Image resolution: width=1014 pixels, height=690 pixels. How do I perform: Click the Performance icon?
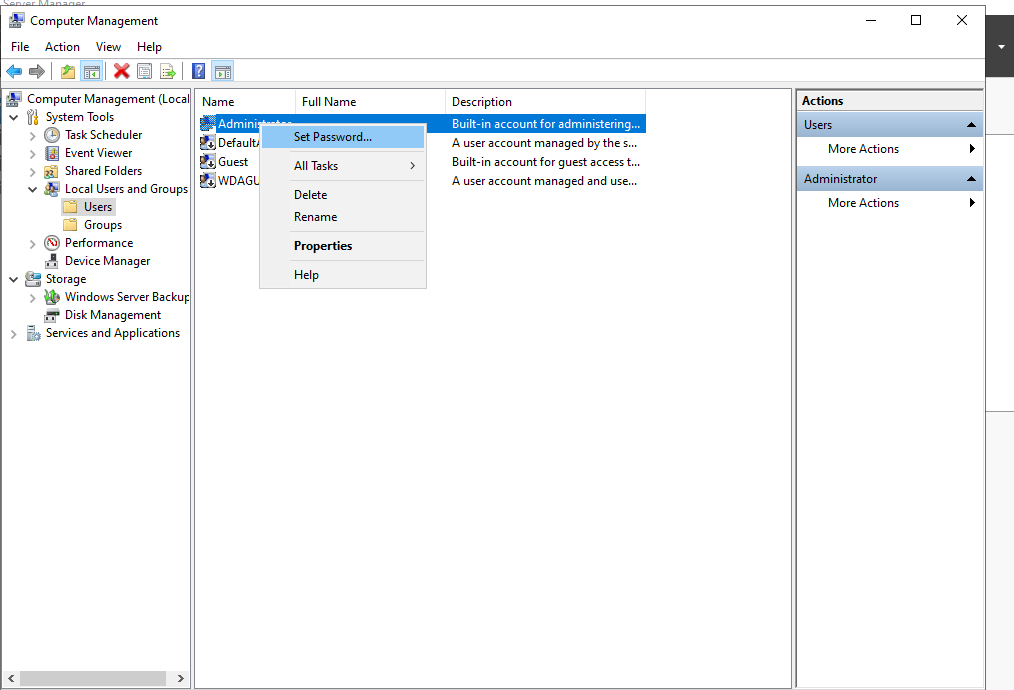coord(52,243)
